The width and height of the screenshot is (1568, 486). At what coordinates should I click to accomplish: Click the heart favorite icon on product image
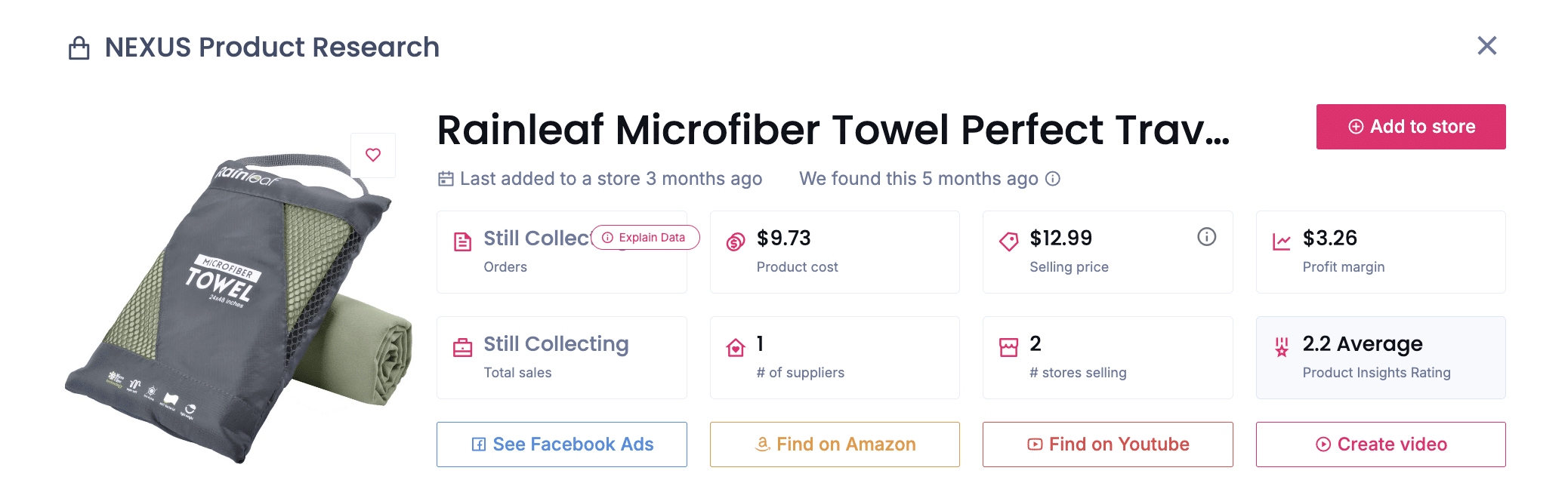tap(373, 155)
